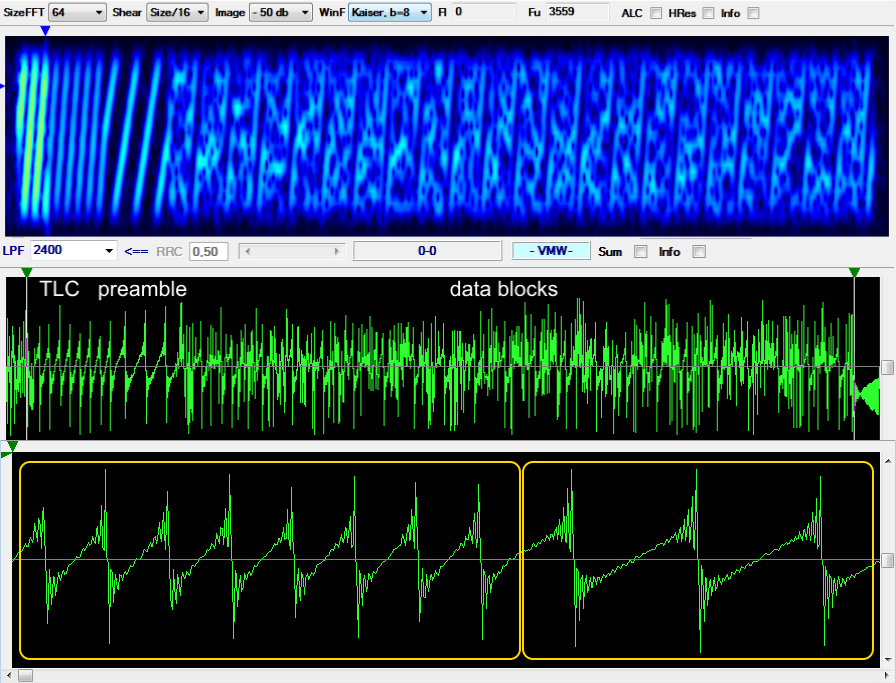Click the blue arrow left of the spectrogram
896x683 pixels.
pyautogui.click(x=4, y=87)
